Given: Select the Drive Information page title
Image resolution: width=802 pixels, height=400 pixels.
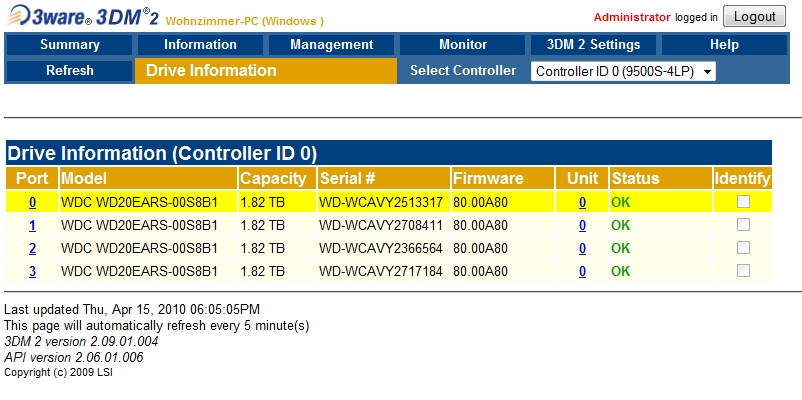Looking at the screenshot, I should (x=211, y=70).
